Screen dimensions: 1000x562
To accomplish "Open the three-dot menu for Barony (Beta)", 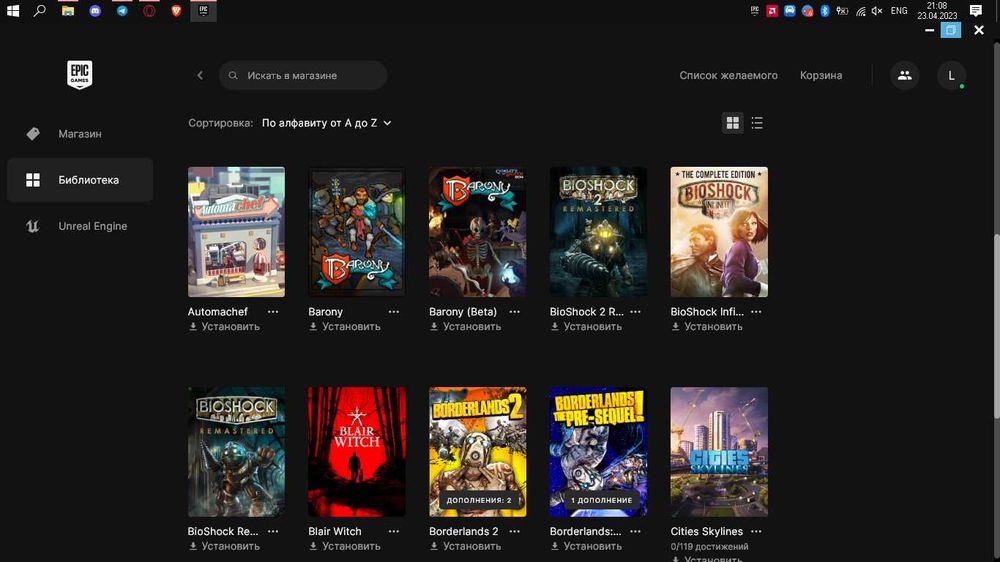I will click(x=515, y=312).
